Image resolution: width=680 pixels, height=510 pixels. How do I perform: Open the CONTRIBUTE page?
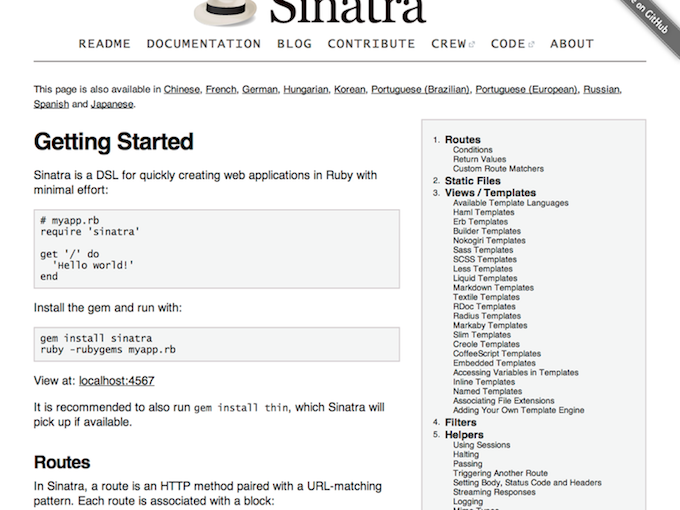(x=371, y=44)
